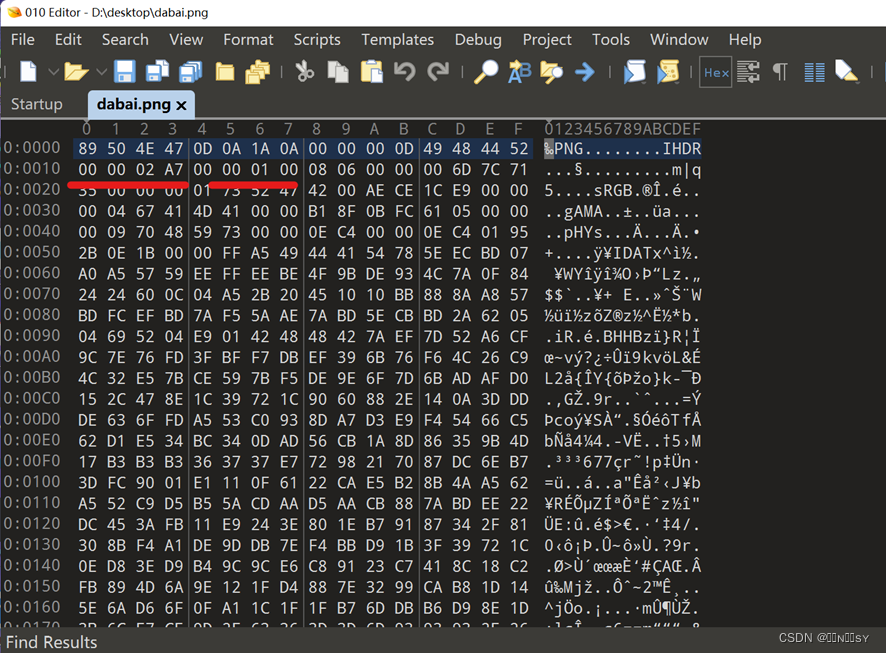
Task: Toggle the column divider display
Action: 813,73
